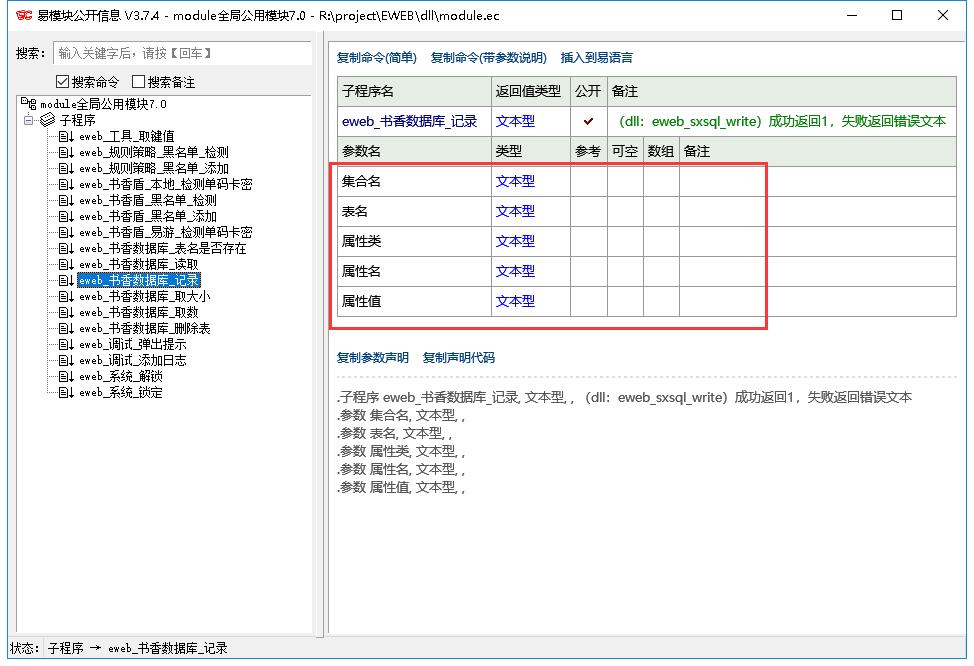Click the 公开 checkmark for eweb_书香数据库_记录

pos(588,121)
